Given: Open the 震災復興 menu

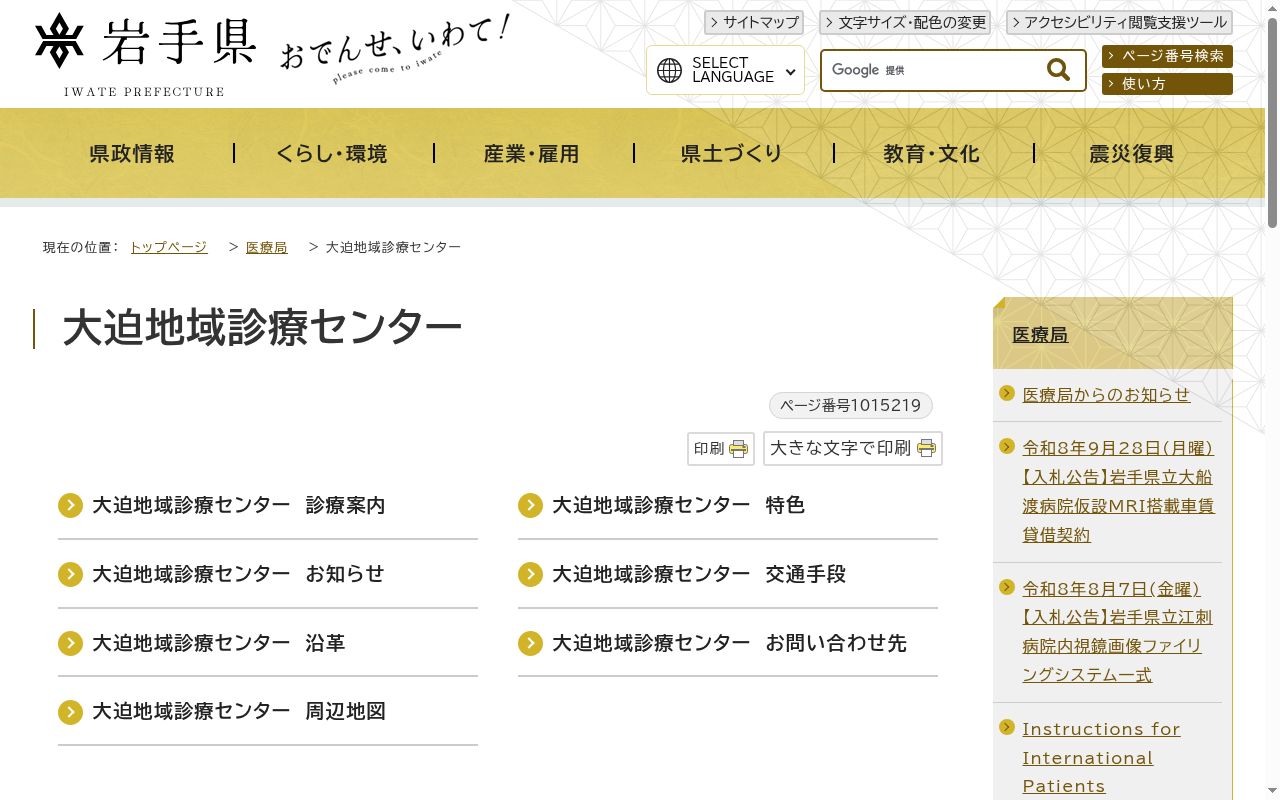Looking at the screenshot, I should [x=1132, y=153].
